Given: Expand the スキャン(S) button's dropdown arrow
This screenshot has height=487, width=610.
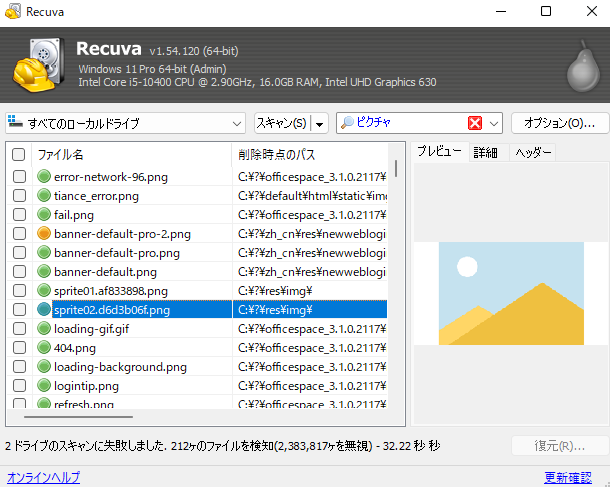Looking at the screenshot, I should (320, 123).
